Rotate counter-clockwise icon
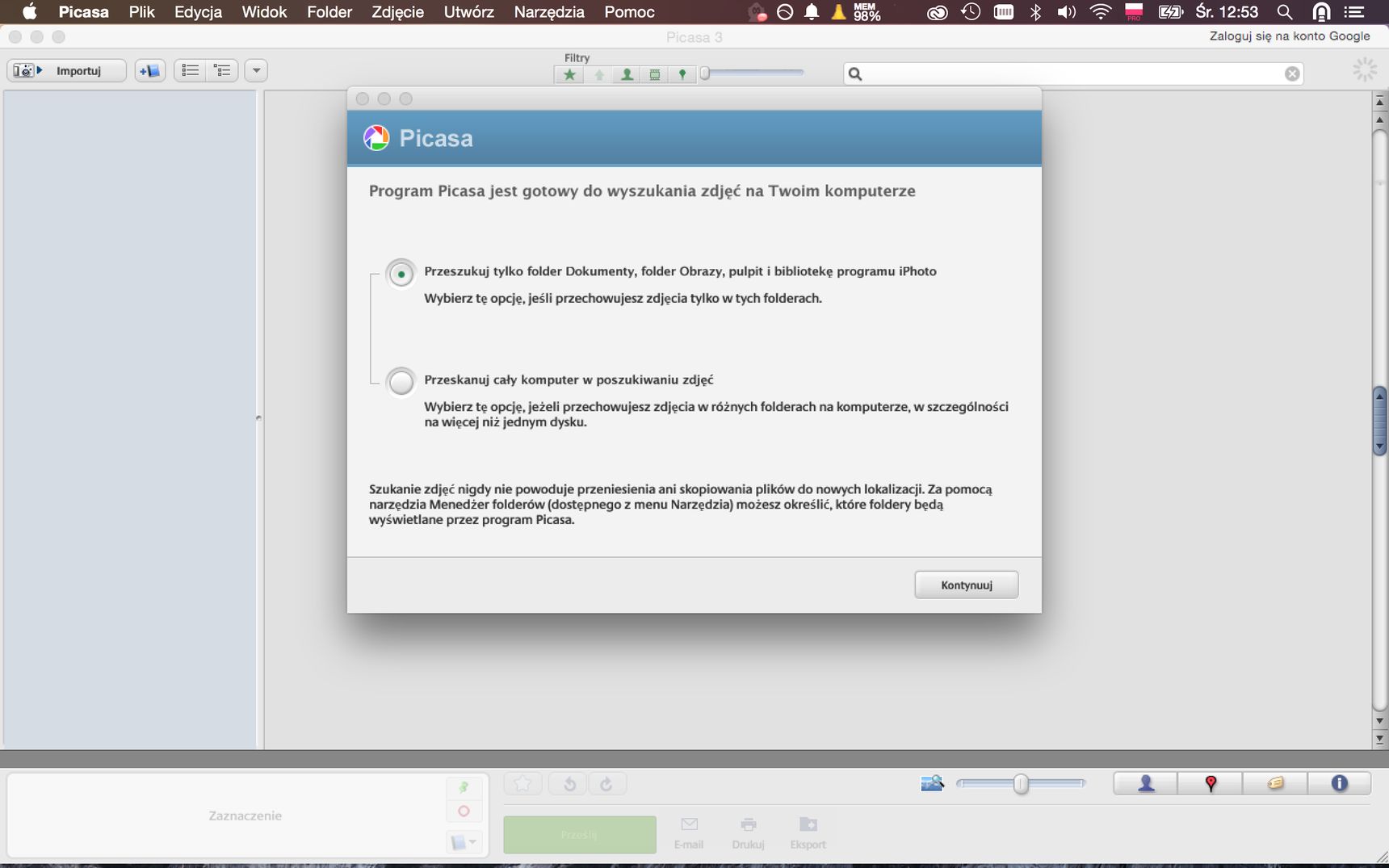1389x868 pixels. point(569,783)
